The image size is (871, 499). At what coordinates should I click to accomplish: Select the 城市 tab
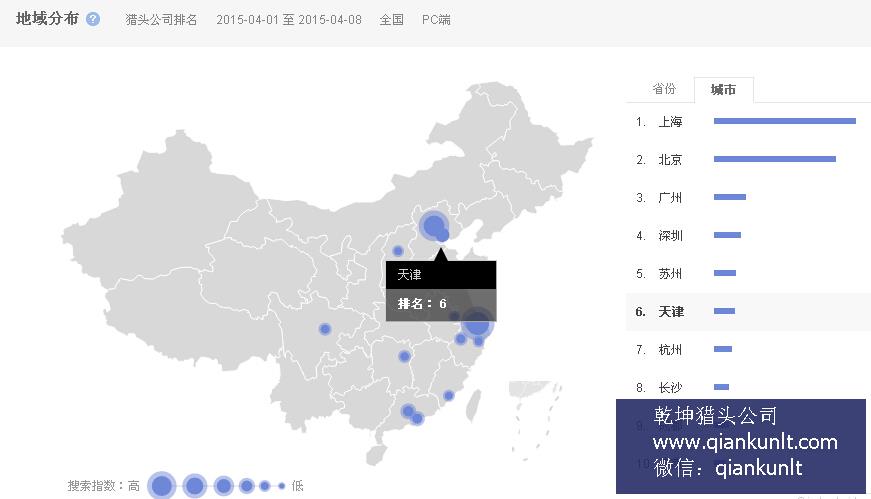(x=723, y=90)
